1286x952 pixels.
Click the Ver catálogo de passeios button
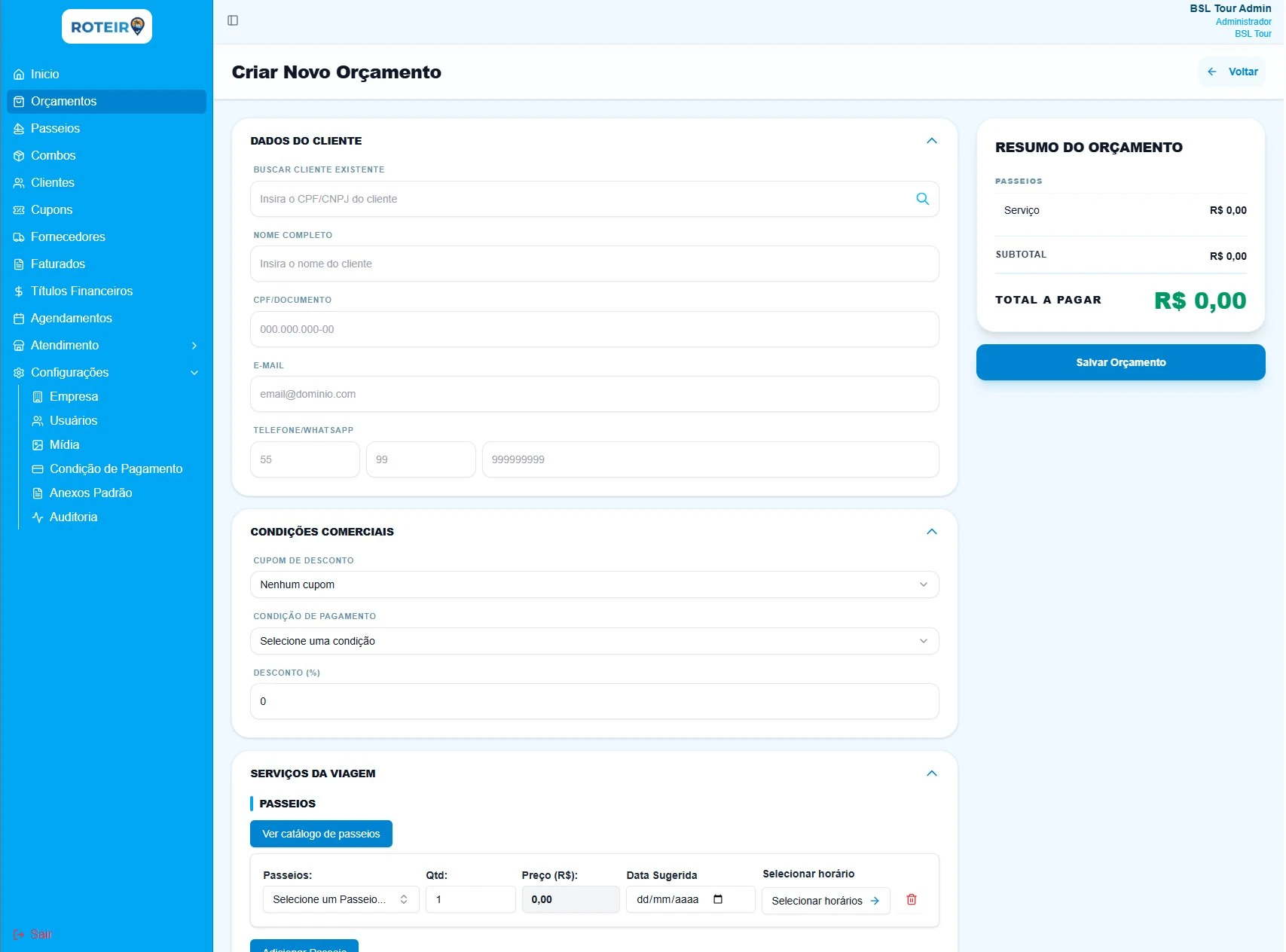[321, 834]
